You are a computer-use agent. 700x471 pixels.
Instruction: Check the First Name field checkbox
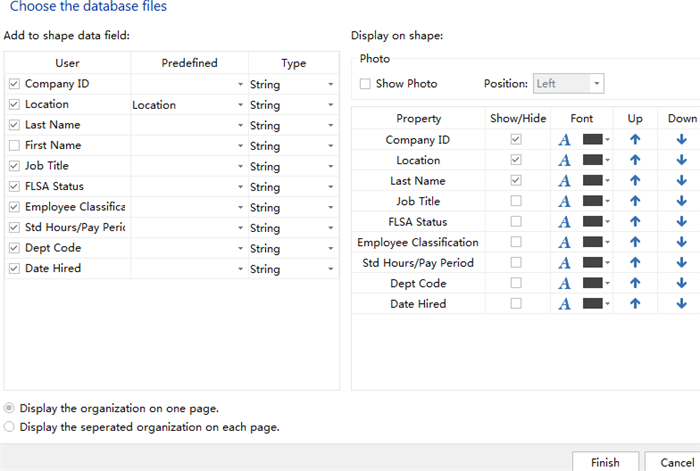(13, 146)
